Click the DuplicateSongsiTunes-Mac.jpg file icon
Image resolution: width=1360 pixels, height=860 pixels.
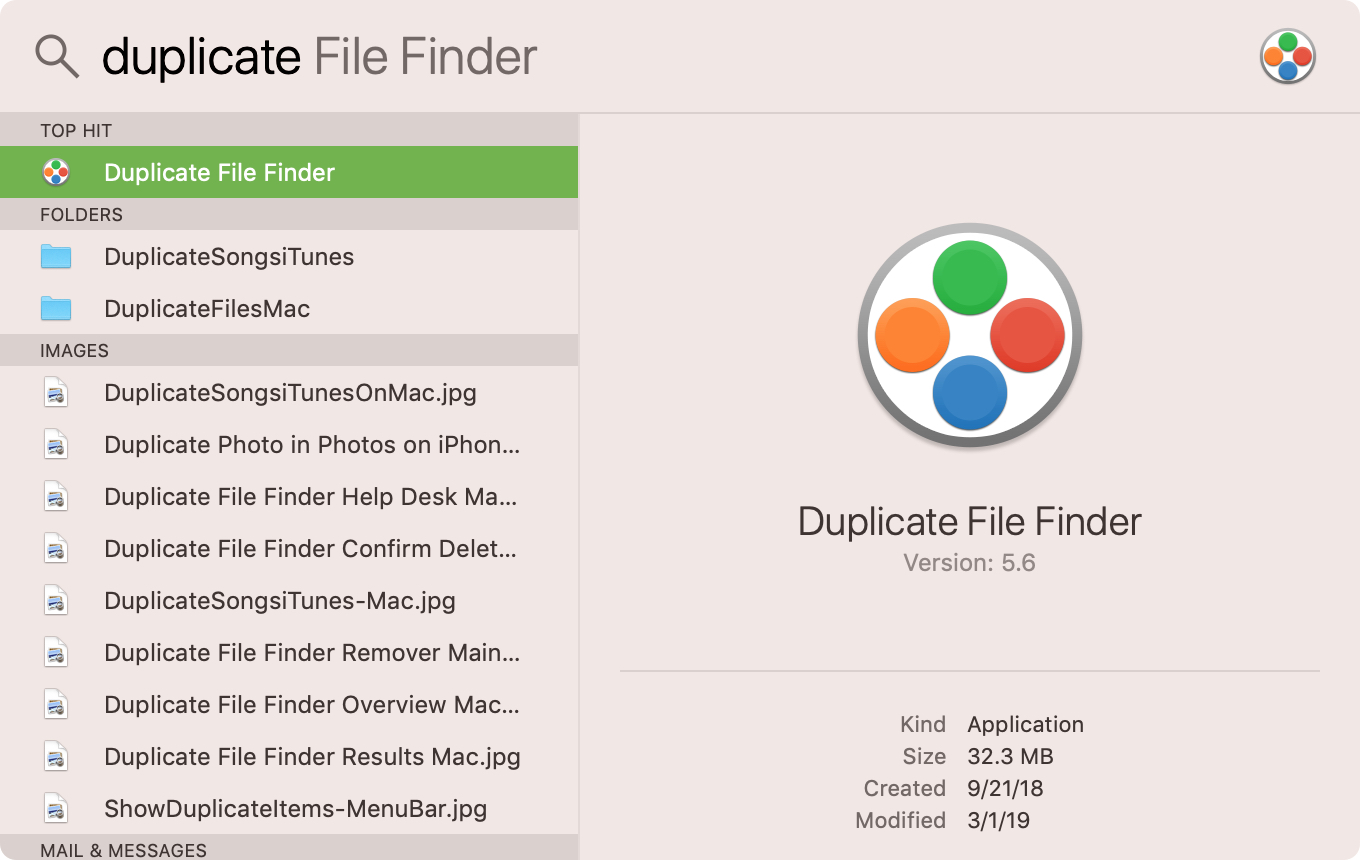pos(56,601)
